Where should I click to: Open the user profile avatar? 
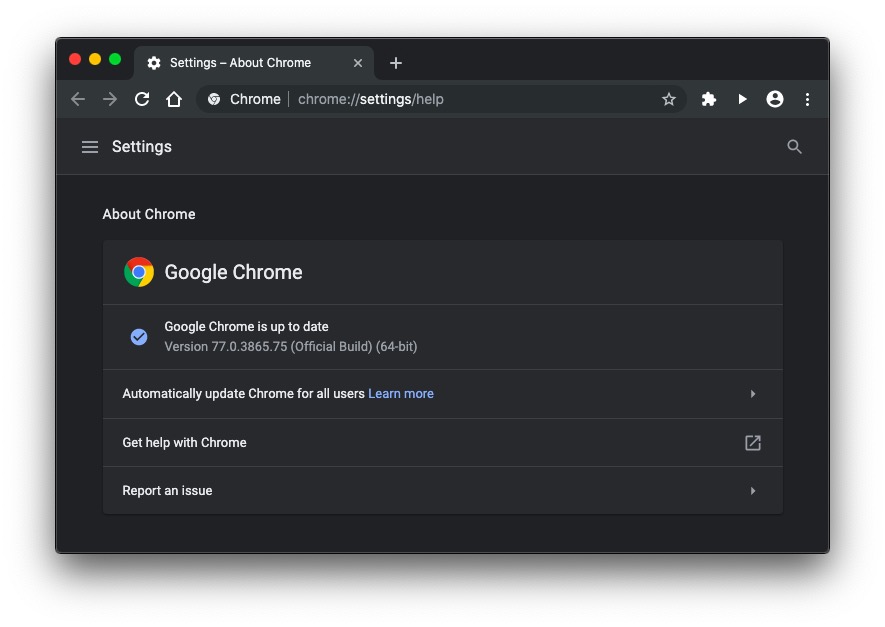[x=775, y=99]
